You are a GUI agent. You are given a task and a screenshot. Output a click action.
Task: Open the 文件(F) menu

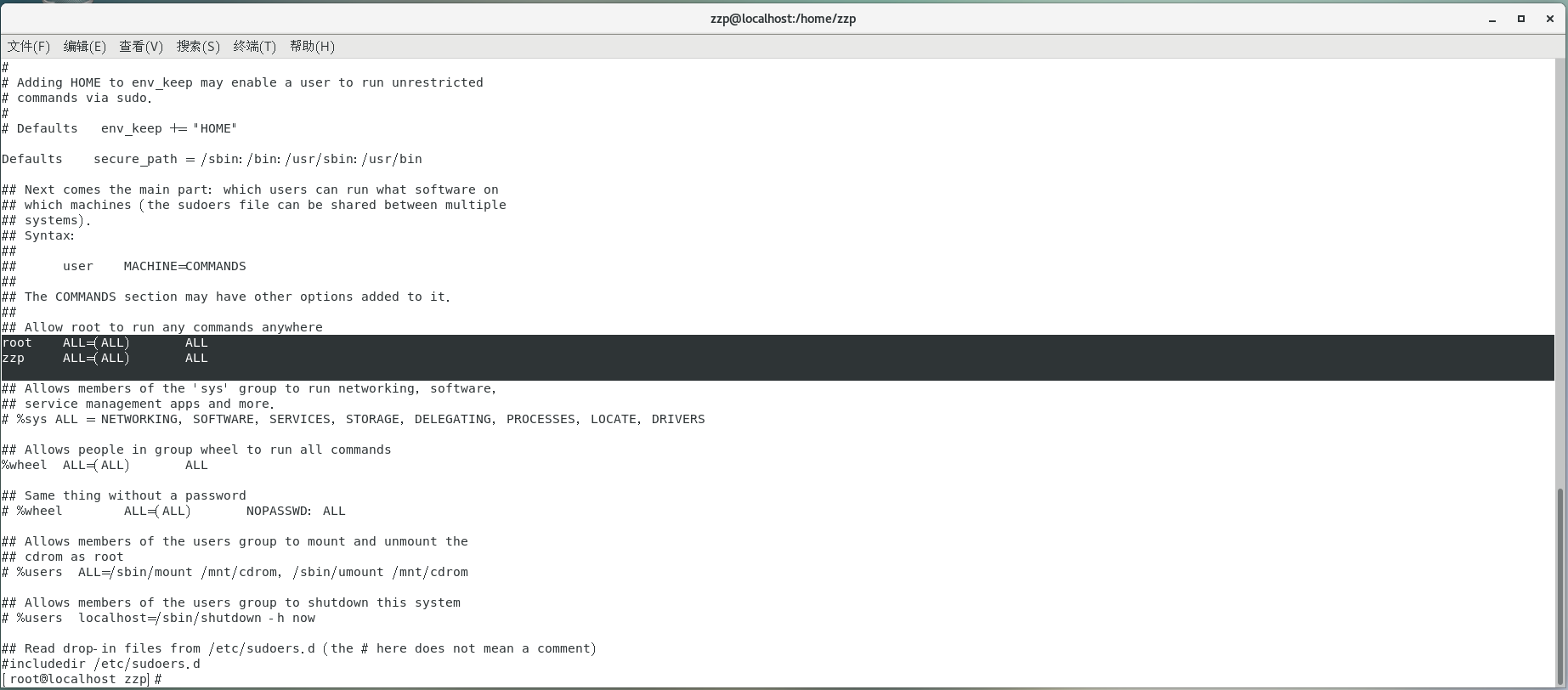tap(29, 46)
